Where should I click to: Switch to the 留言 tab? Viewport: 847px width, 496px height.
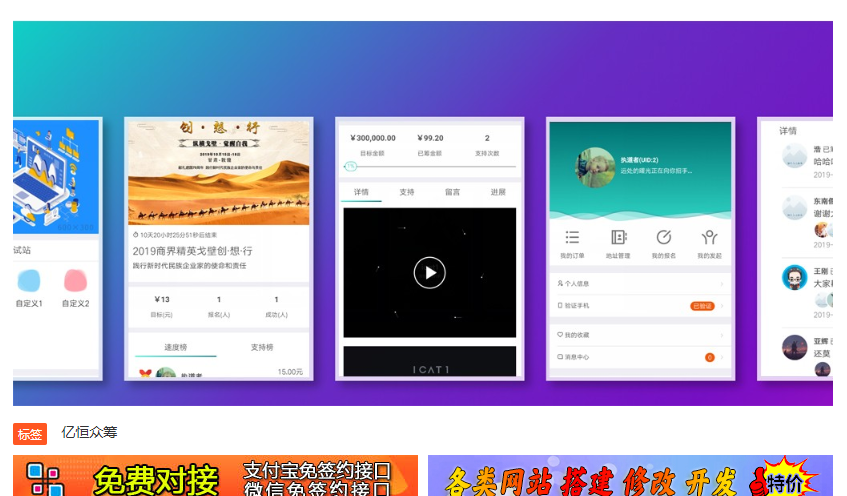[452, 192]
